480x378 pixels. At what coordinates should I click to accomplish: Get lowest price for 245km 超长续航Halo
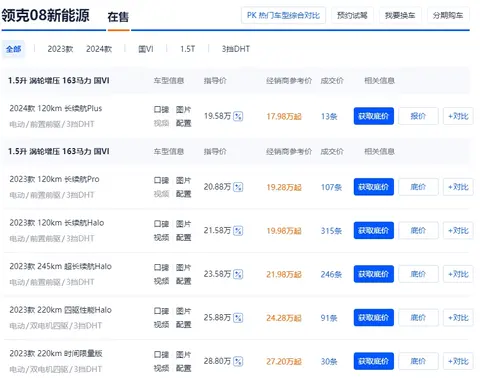click(x=374, y=274)
